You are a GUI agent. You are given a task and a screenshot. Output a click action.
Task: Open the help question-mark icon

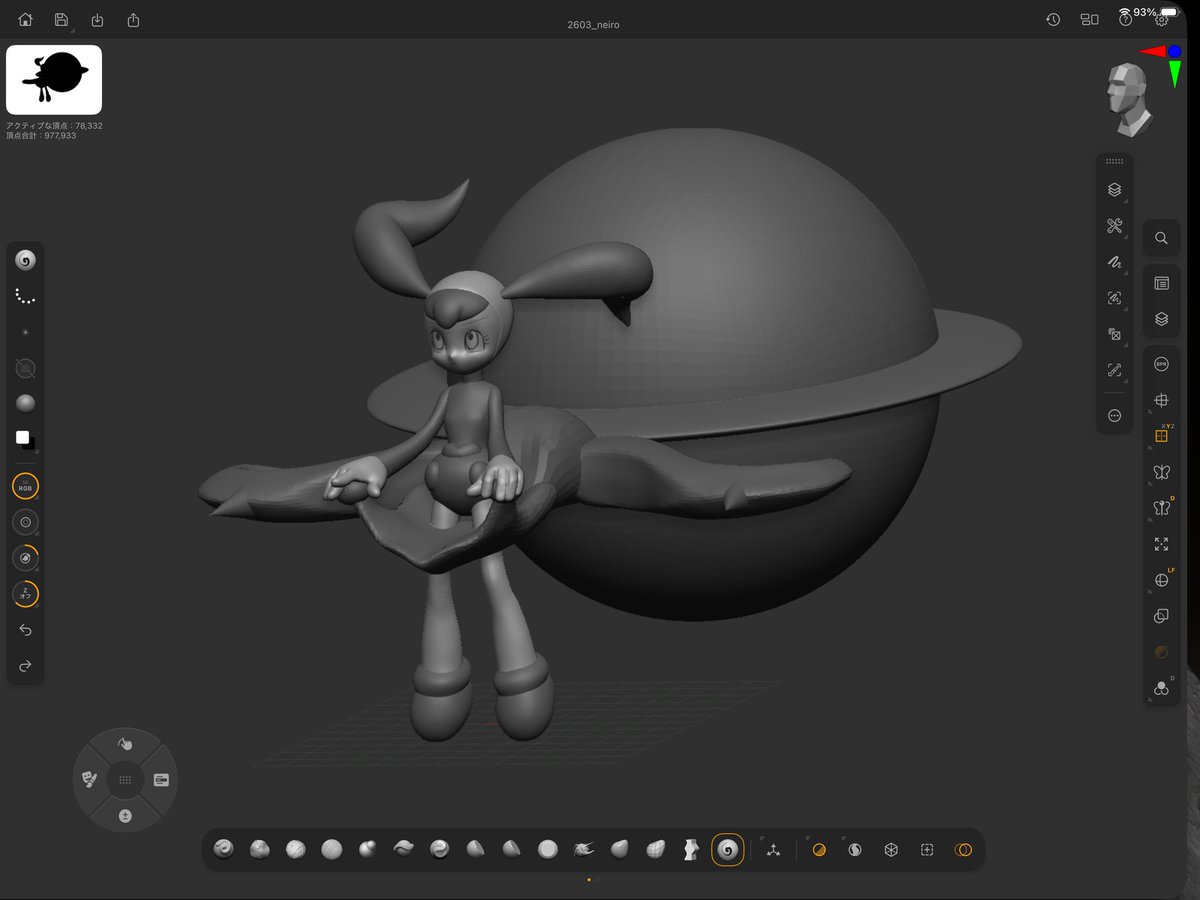1125,20
